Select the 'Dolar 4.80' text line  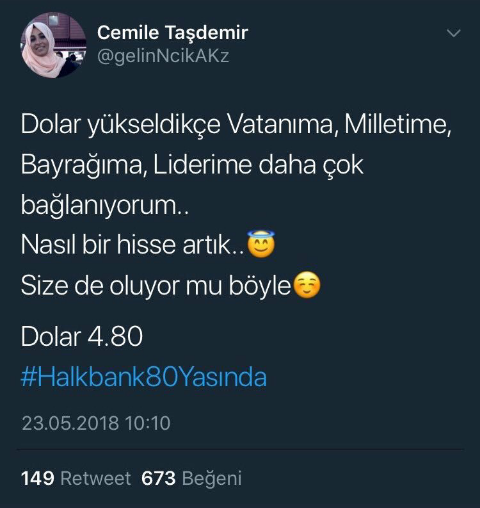[82, 336]
